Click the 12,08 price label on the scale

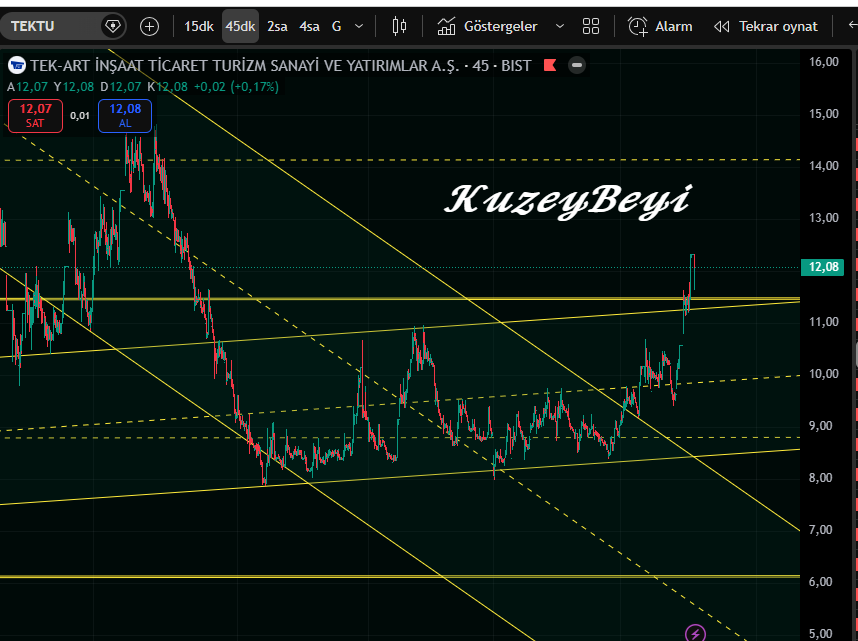point(824,267)
